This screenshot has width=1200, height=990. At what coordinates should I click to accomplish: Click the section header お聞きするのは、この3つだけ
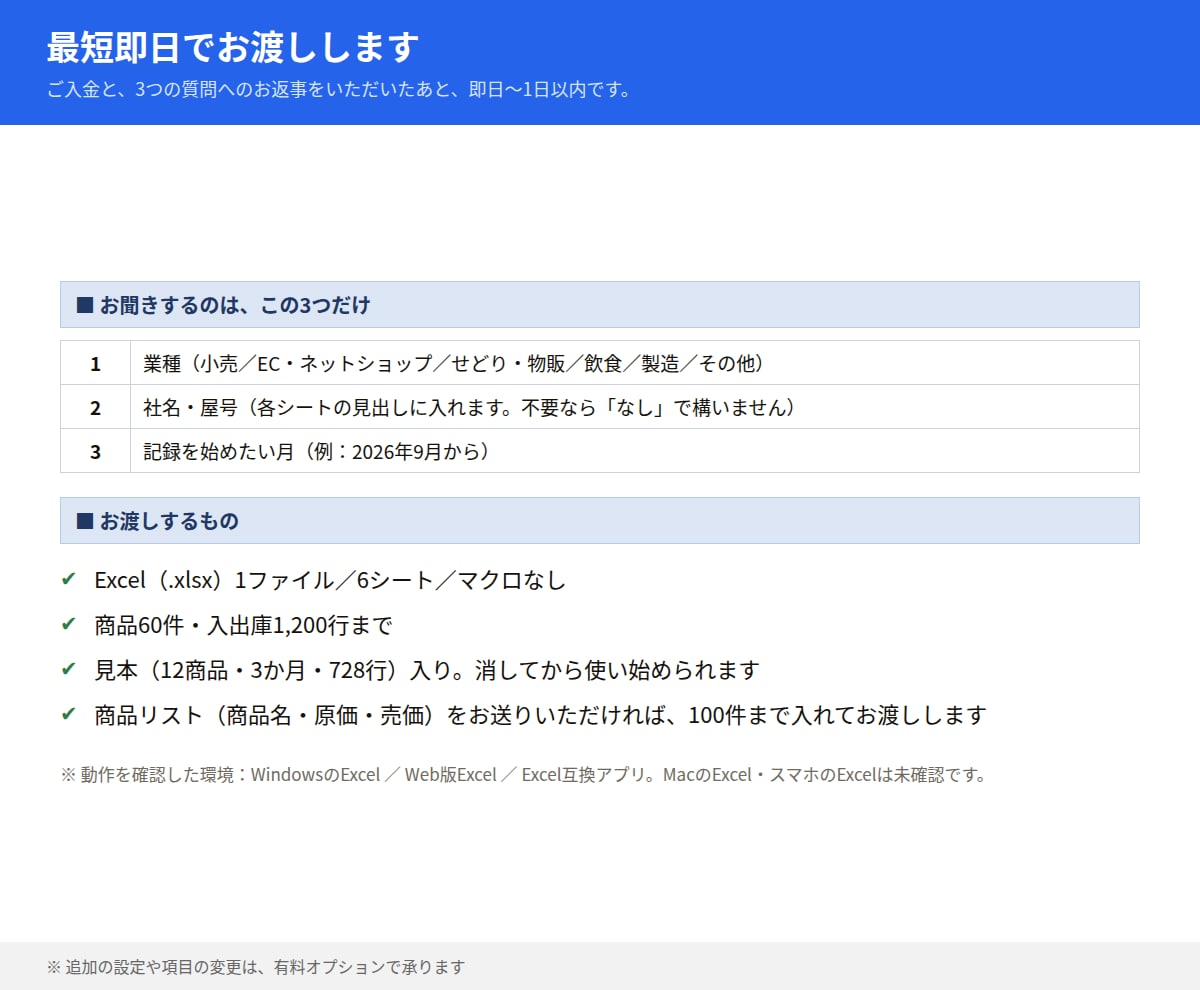[x=600, y=305]
